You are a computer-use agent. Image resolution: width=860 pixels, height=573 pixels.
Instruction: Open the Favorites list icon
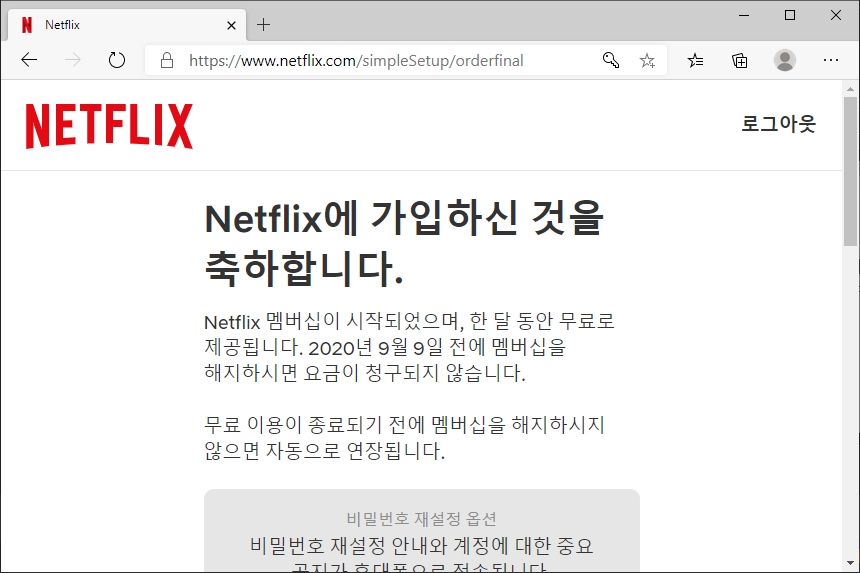coord(695,60)
